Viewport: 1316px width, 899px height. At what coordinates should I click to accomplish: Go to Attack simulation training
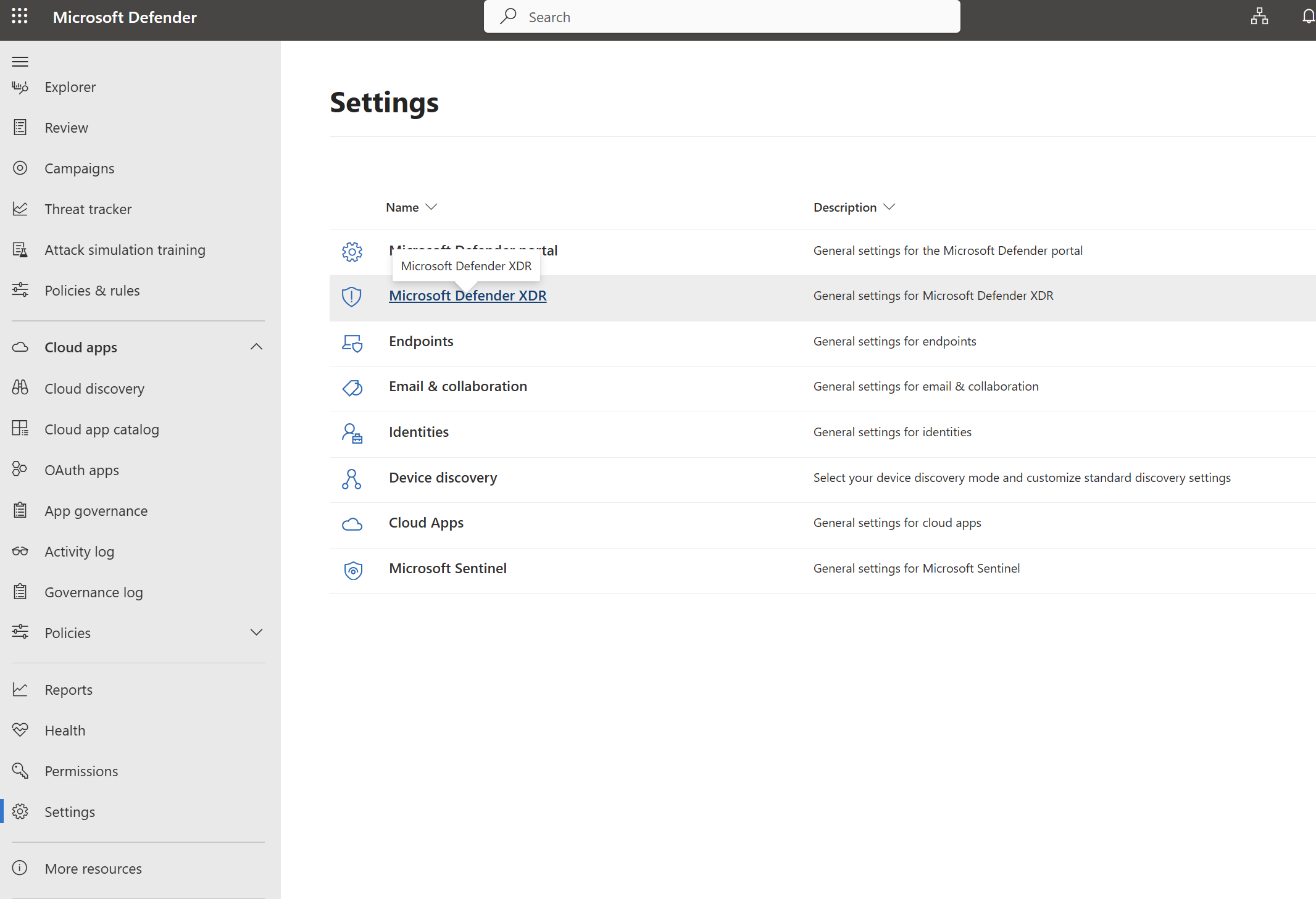pyautogui.click(x=125, y=250)
